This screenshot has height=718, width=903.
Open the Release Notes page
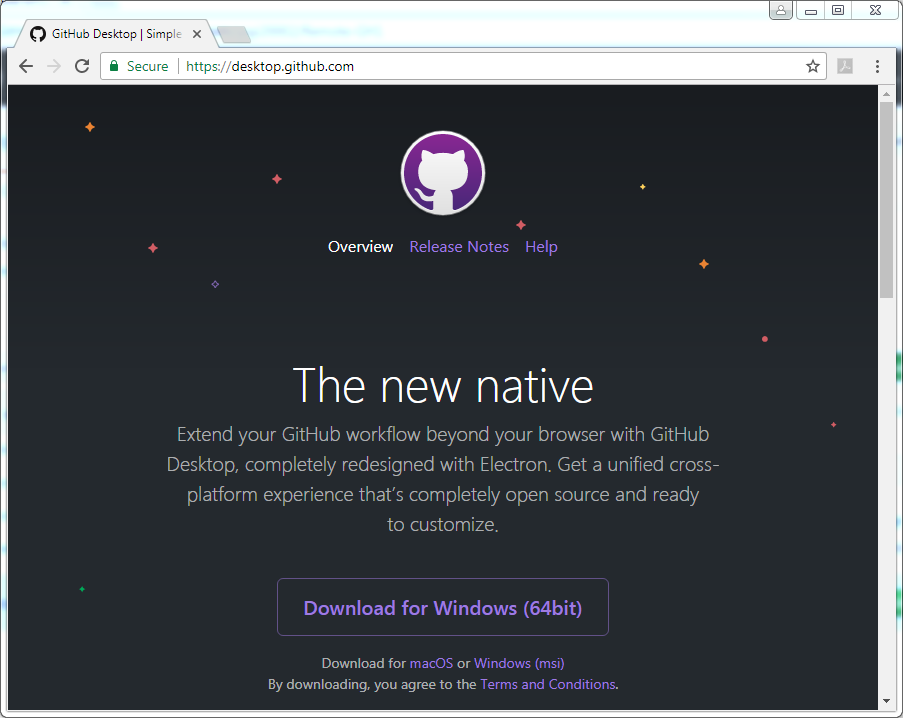pos(459,247)
